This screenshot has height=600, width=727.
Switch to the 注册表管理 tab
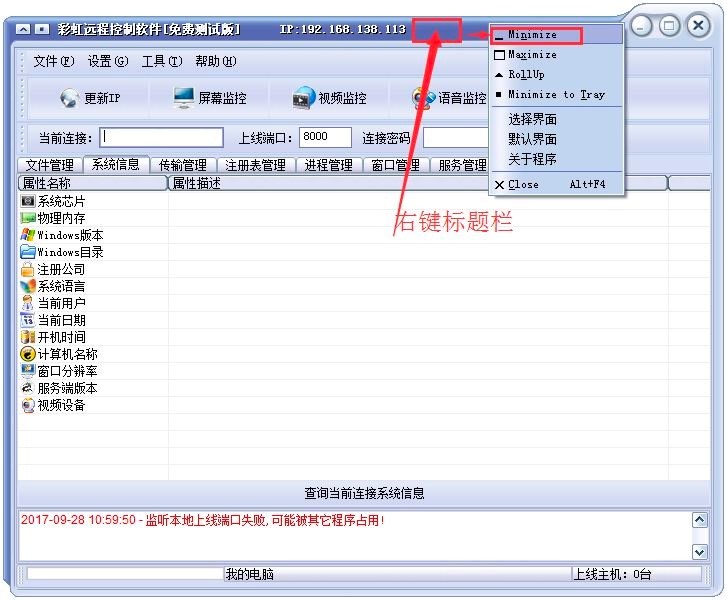pos(255,165)
